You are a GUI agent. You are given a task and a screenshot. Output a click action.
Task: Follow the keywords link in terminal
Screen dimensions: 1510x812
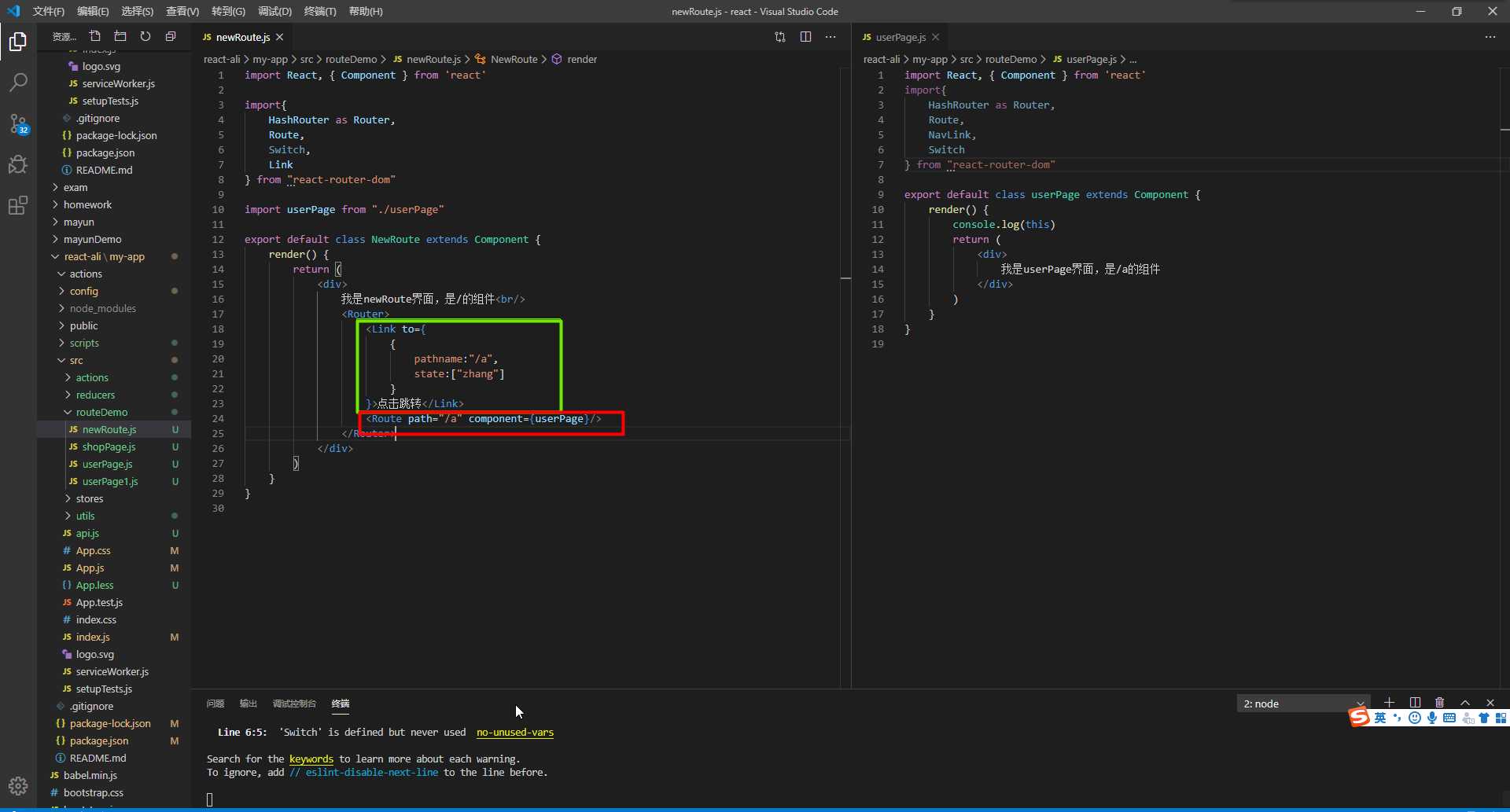click(x=311, y=759)
